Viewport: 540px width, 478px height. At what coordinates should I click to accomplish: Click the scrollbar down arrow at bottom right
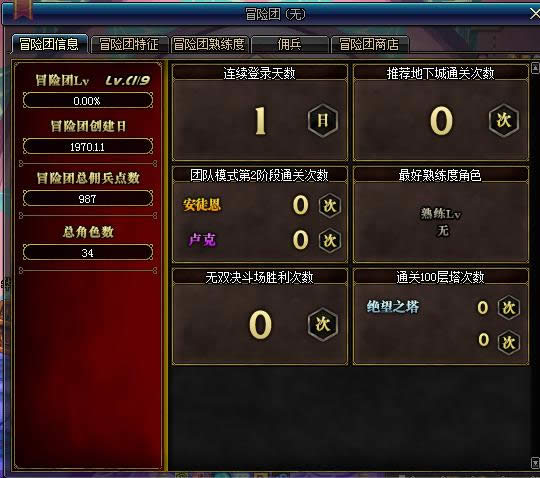pos(535,463)
